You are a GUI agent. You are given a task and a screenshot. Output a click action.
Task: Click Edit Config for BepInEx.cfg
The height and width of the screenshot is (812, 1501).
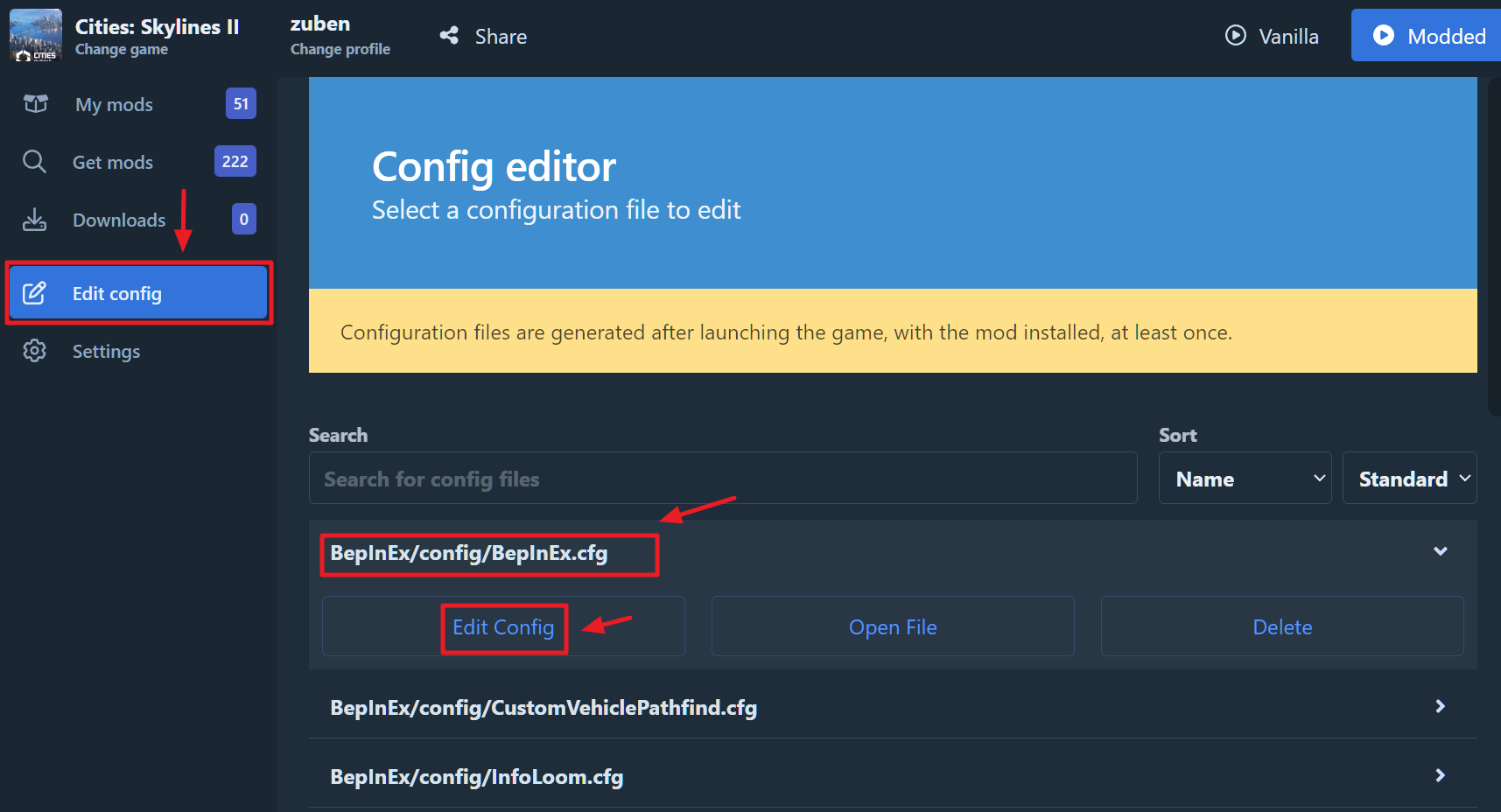pyautogui.click(x=503, y=626)
